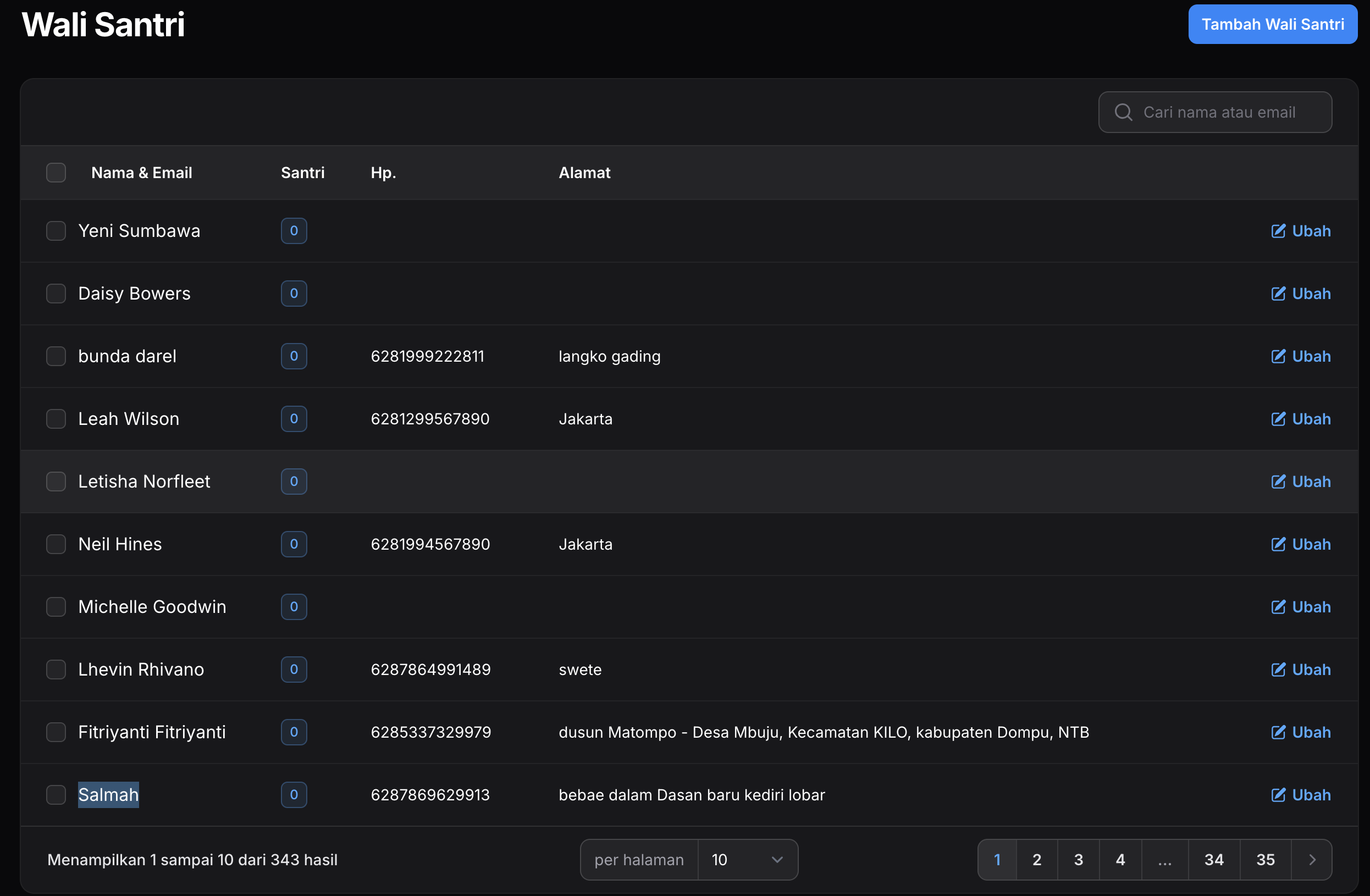Focus the Cari nama atau email field
The height and width of the screenshot is (896, 1370).
(x=1214, y=112)
